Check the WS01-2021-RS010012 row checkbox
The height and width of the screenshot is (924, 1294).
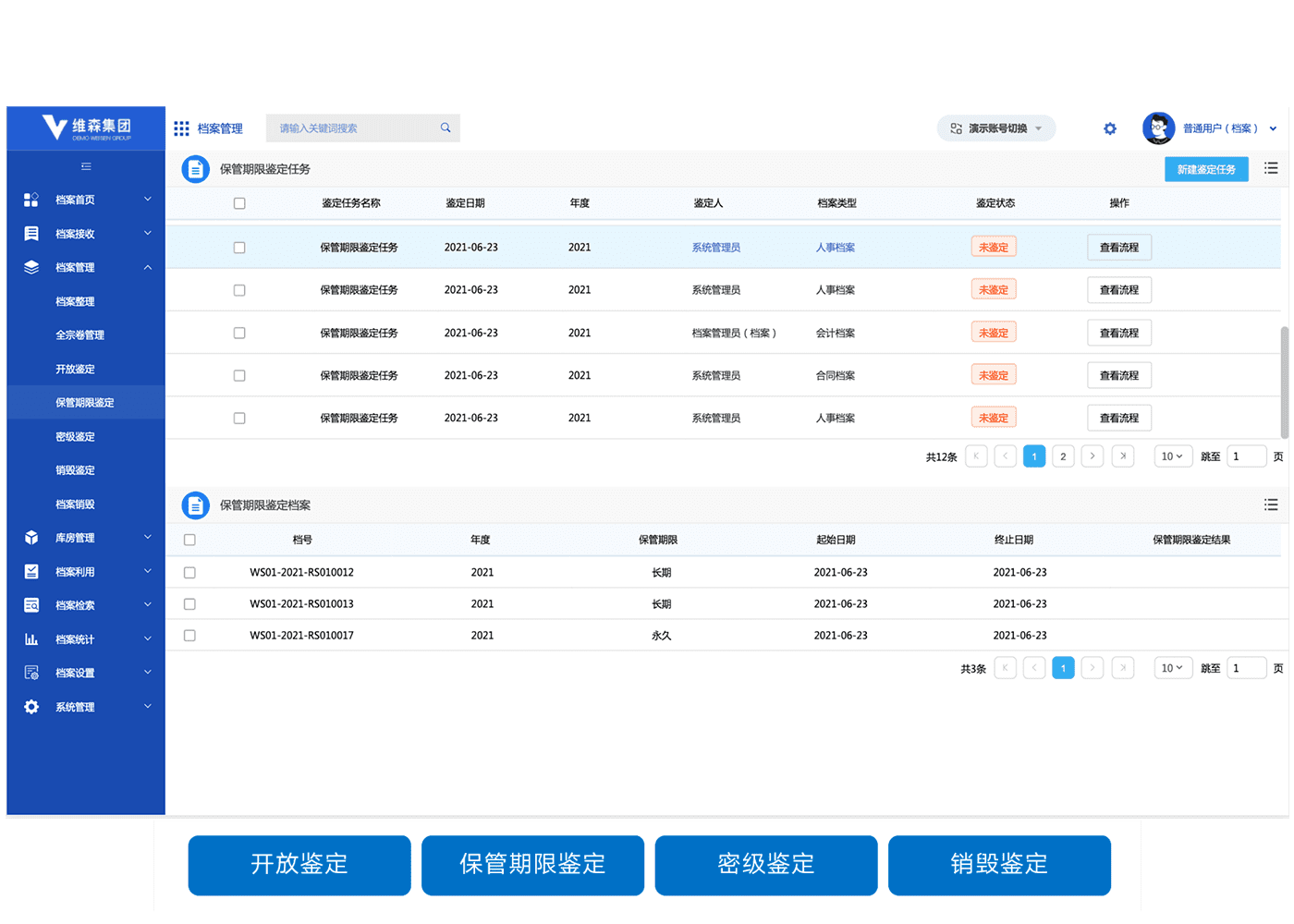189,573
